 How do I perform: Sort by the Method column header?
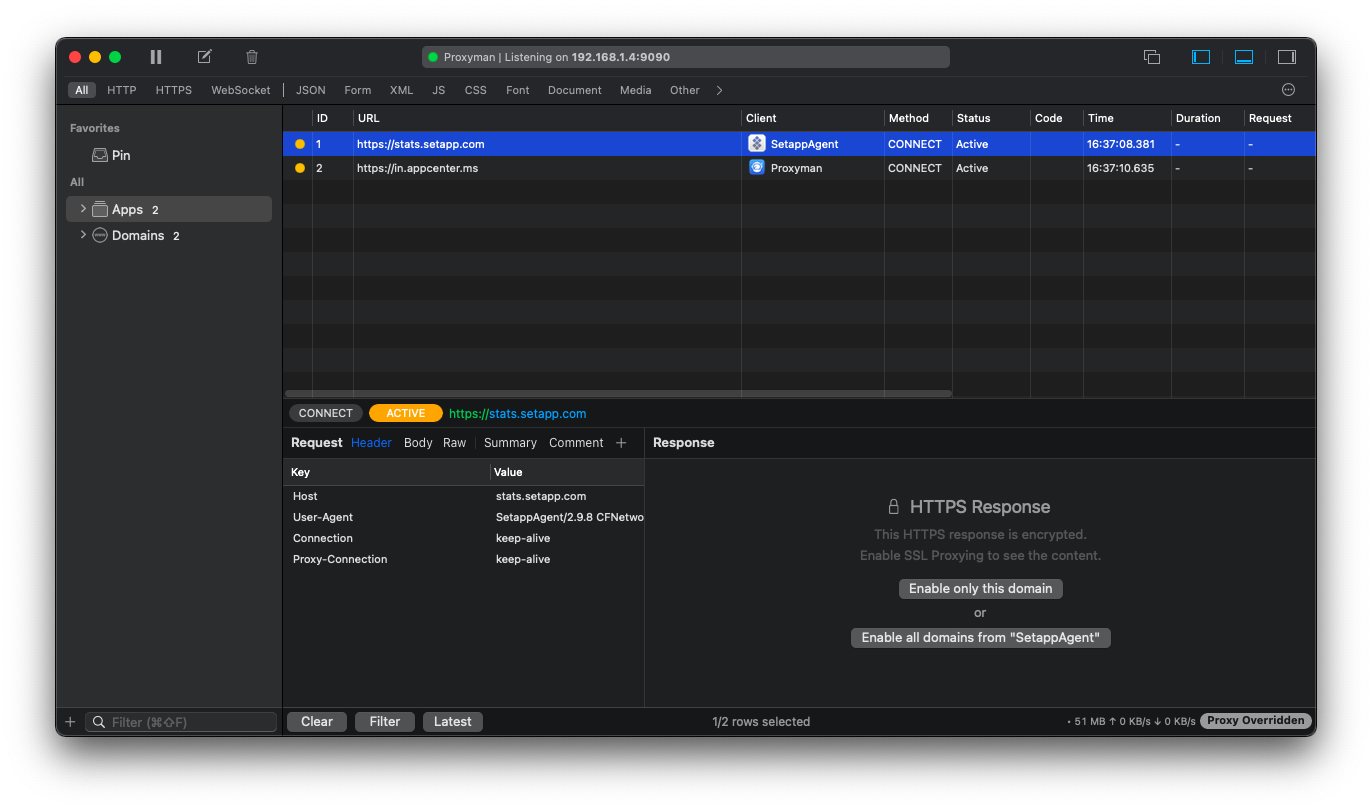click(x=917, y=118)
